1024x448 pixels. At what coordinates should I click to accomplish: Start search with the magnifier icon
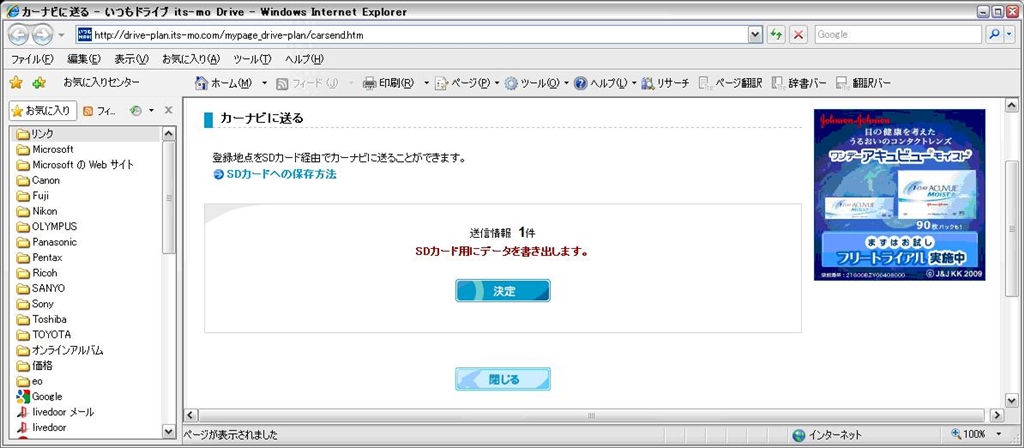pyautogui.click(x=994, y=35)
